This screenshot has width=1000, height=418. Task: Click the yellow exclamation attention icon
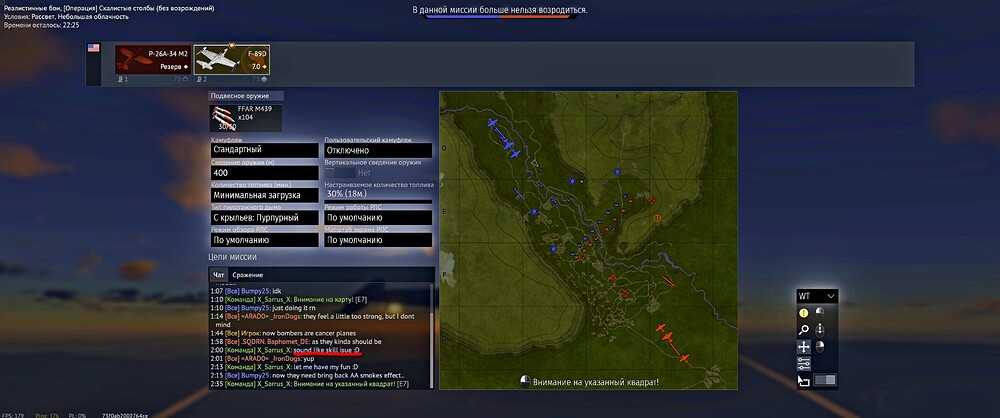click(x=804, y=313)
